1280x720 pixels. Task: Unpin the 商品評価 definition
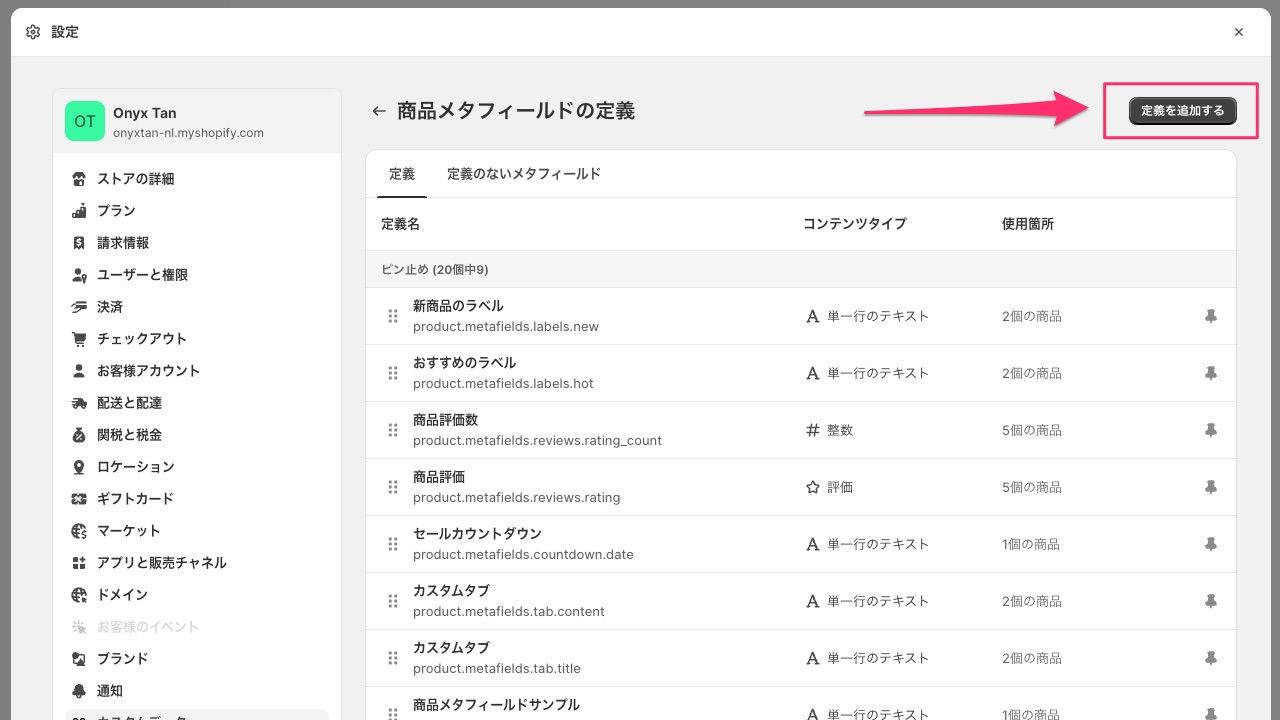tap(1210, 487)
